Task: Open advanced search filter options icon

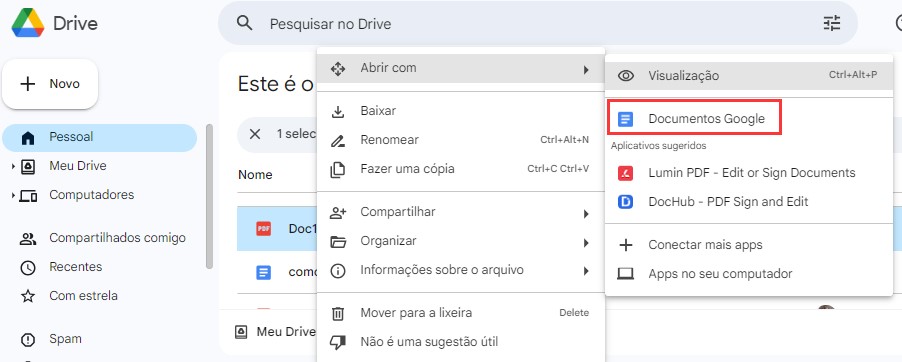Action: pos(832,23)
